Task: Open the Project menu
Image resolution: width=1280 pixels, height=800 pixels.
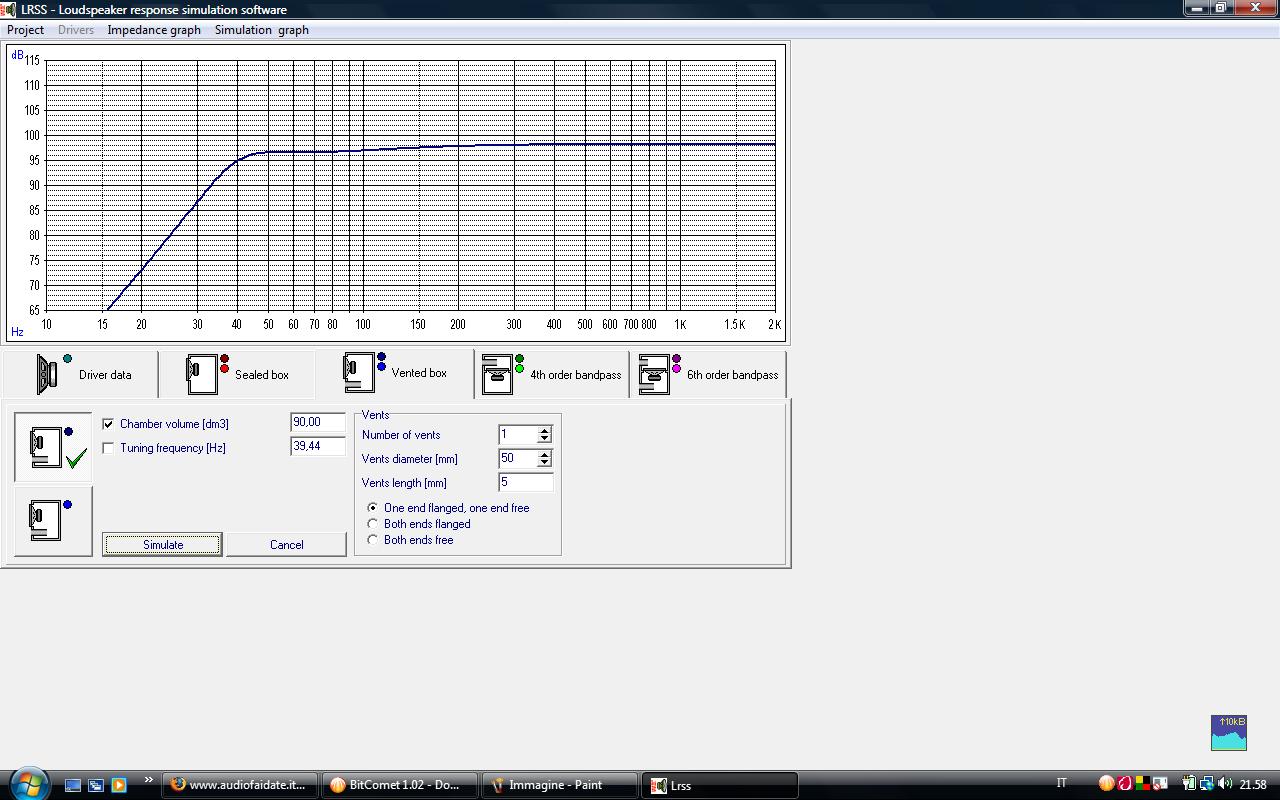Action: (26, 30)
